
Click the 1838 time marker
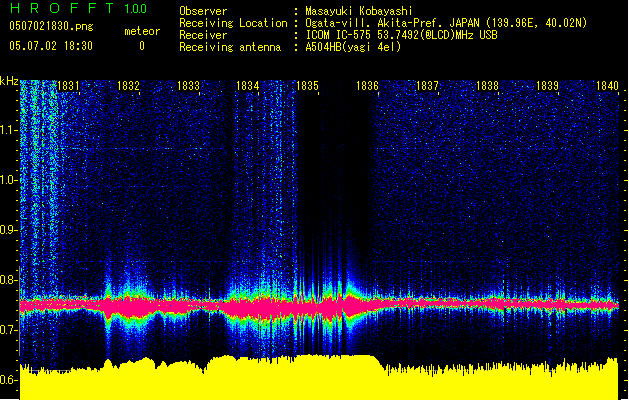487,86
